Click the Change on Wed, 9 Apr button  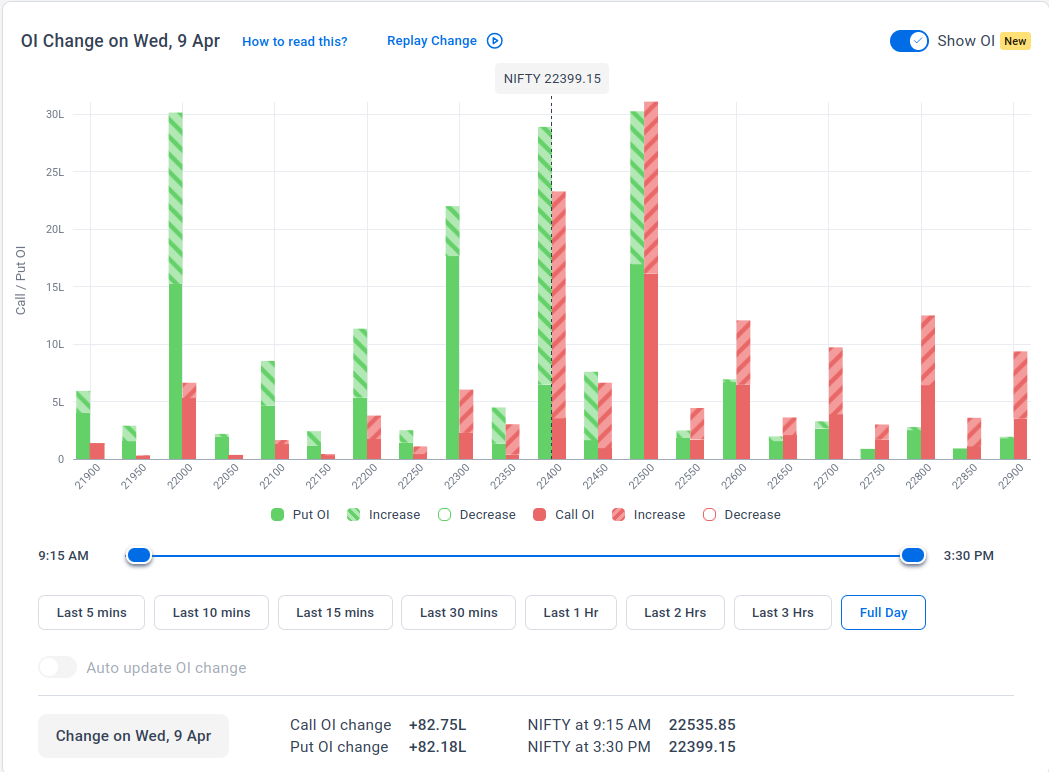(x=133, y=736)
